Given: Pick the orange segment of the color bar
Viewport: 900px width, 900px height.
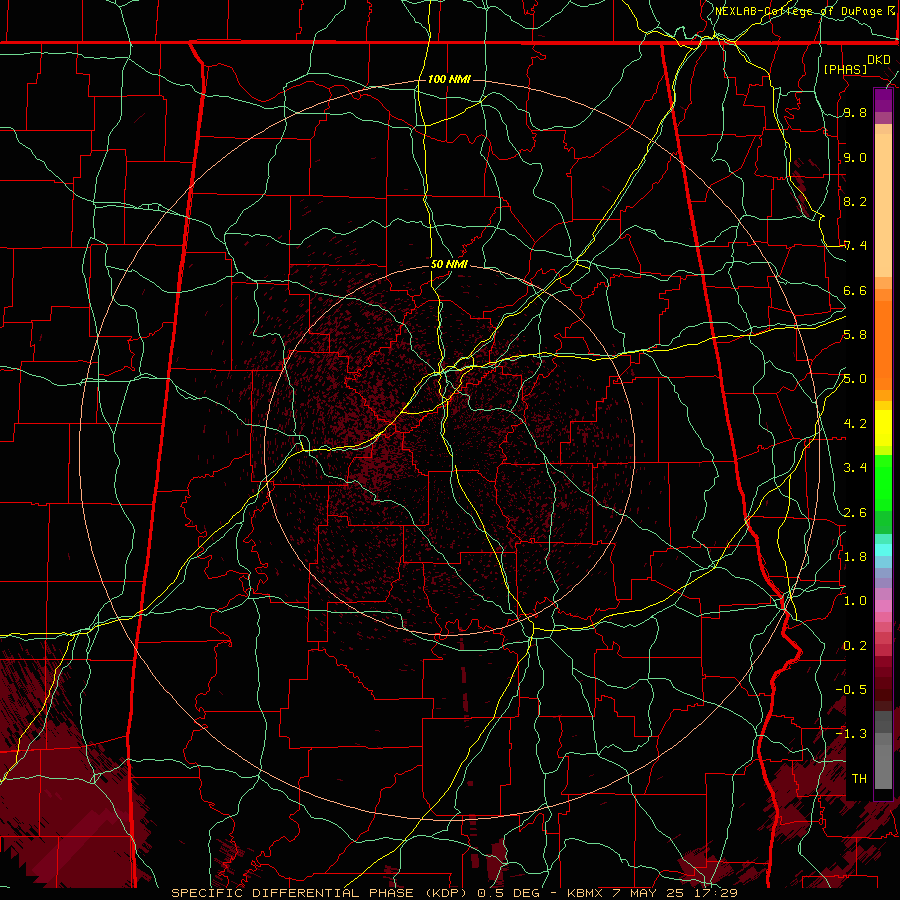Looking at the screenshot, I should (883, 339).
